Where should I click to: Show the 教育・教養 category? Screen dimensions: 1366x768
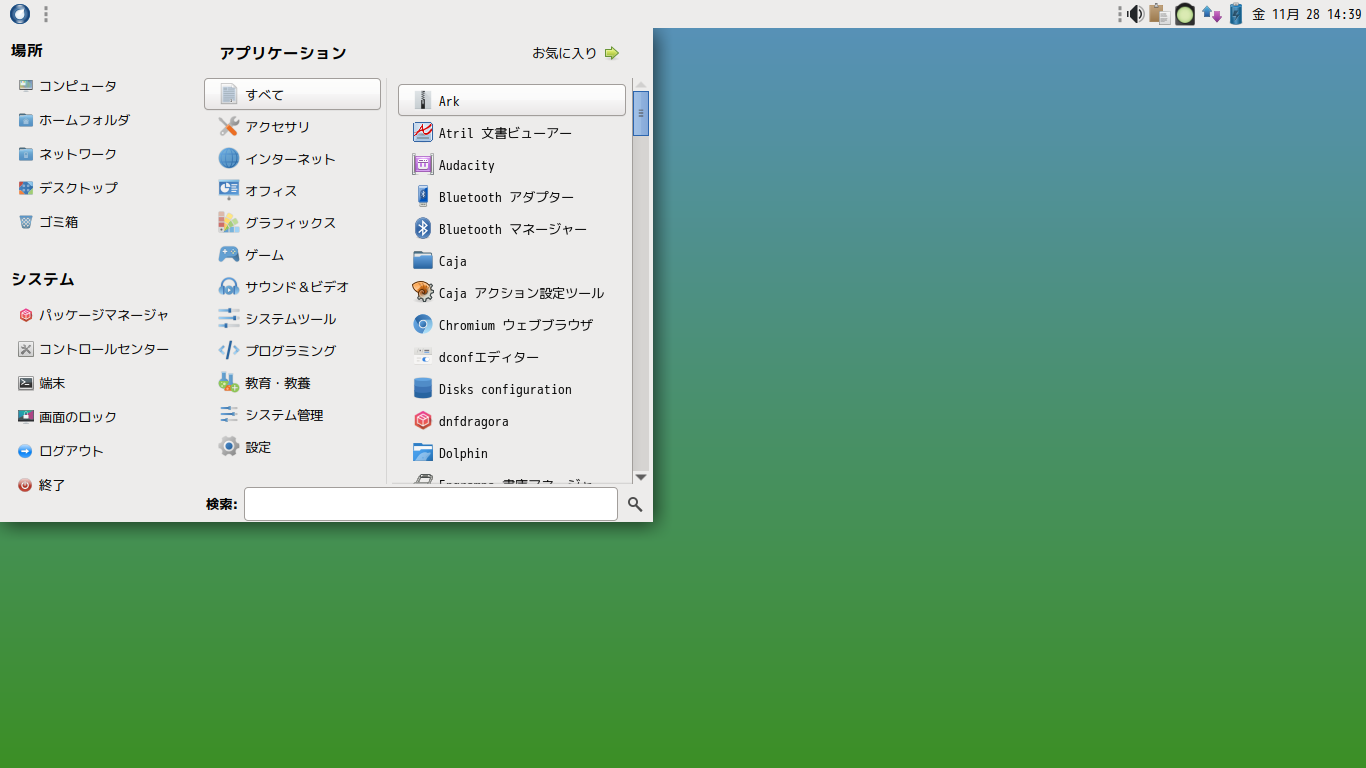pos(292,383)
